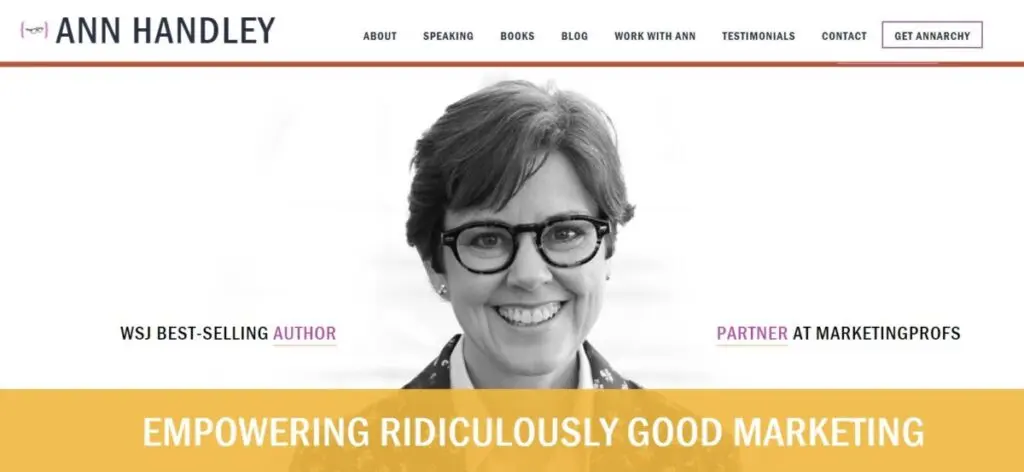This screenshot has width=1024, height=472.
Task: Open the Books navigation link
Action: pos(517,36)
